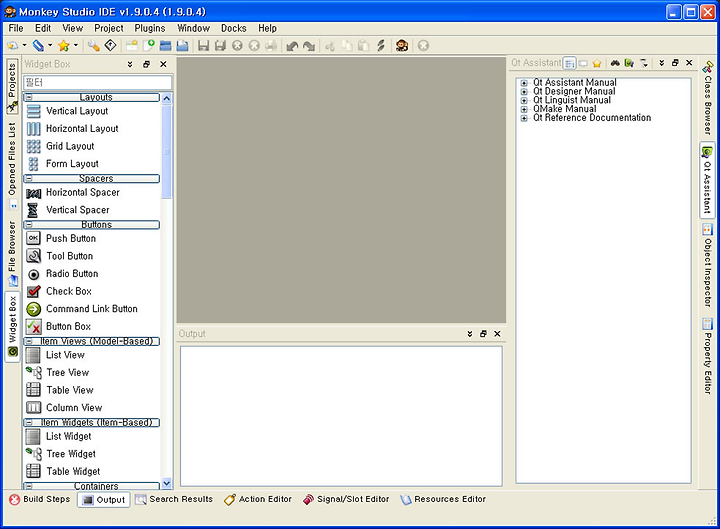Image resolution: width=720 pixels, height=529 pixels.
Task: Float the Widget Box dock panel
Action: tap(146, 64)
